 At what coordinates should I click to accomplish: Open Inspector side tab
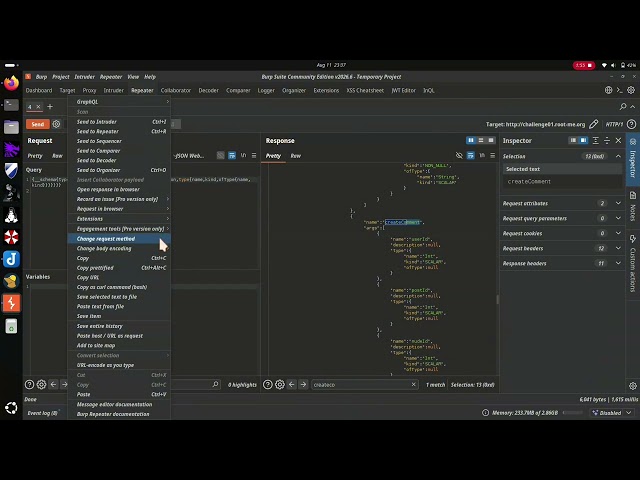(633, 158)
